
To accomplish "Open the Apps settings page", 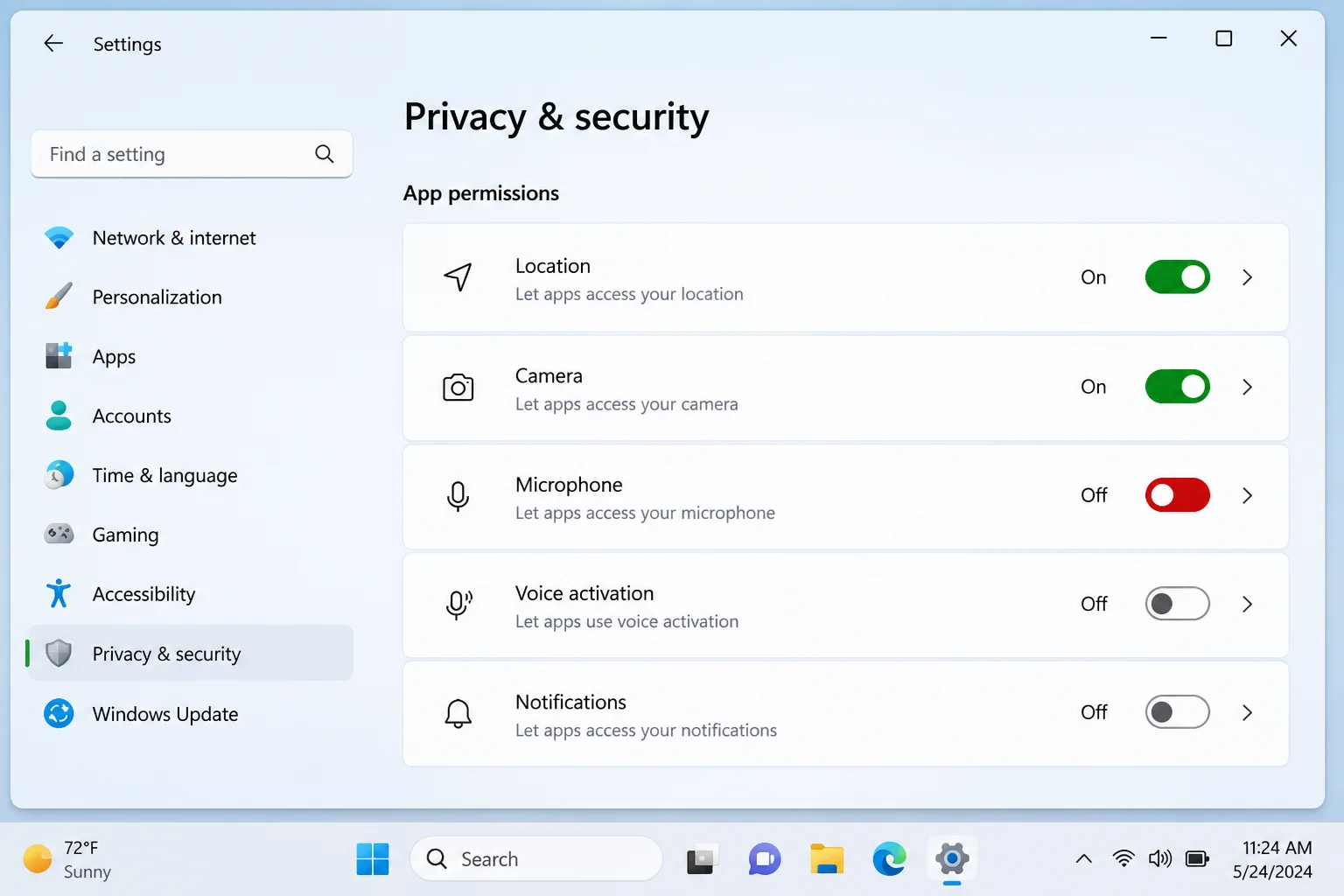I will tap(191, 356).
